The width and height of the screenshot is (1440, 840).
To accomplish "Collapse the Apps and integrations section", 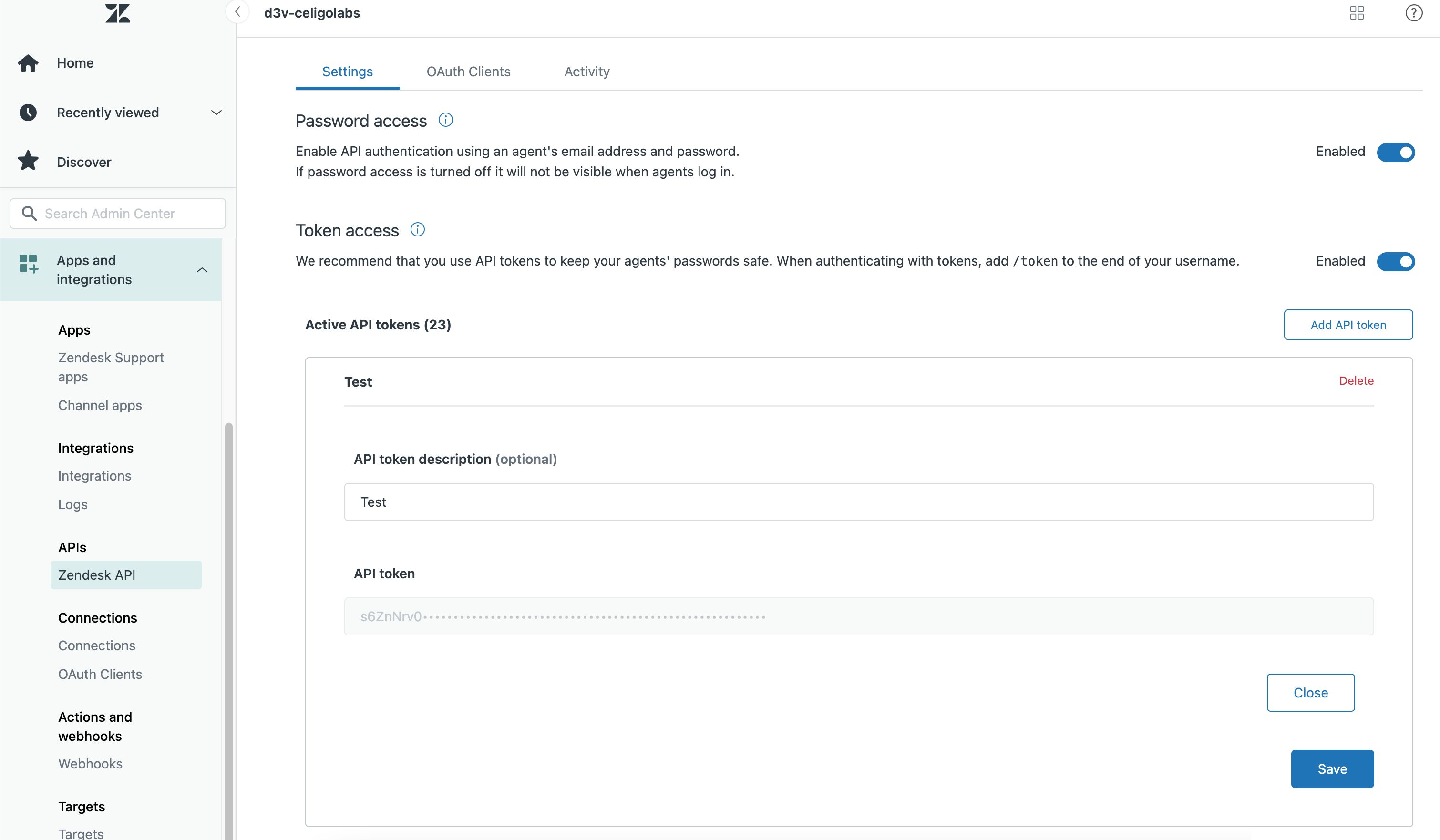I will coord(202,270).
